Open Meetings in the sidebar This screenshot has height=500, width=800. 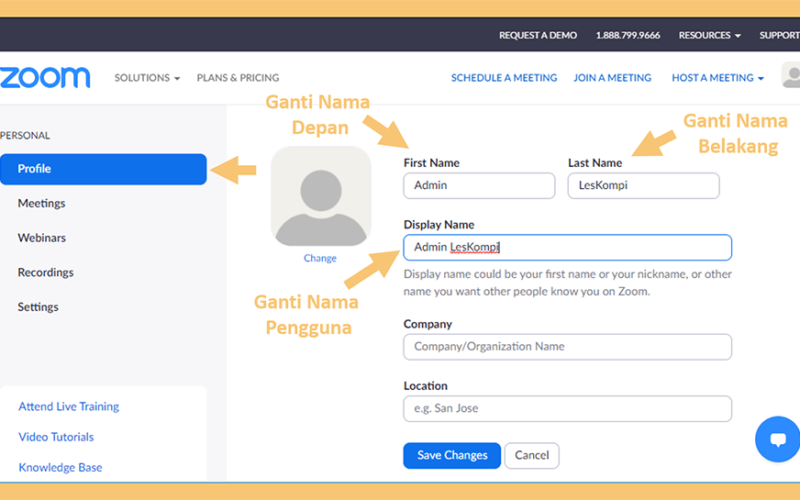tap(41, 203)
